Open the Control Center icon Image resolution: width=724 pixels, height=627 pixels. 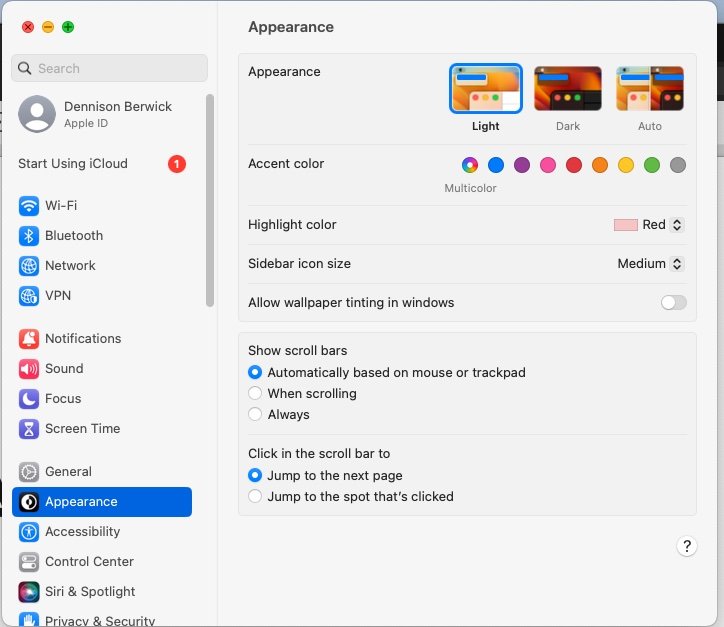pyautogui.click(x=29, y=561)
